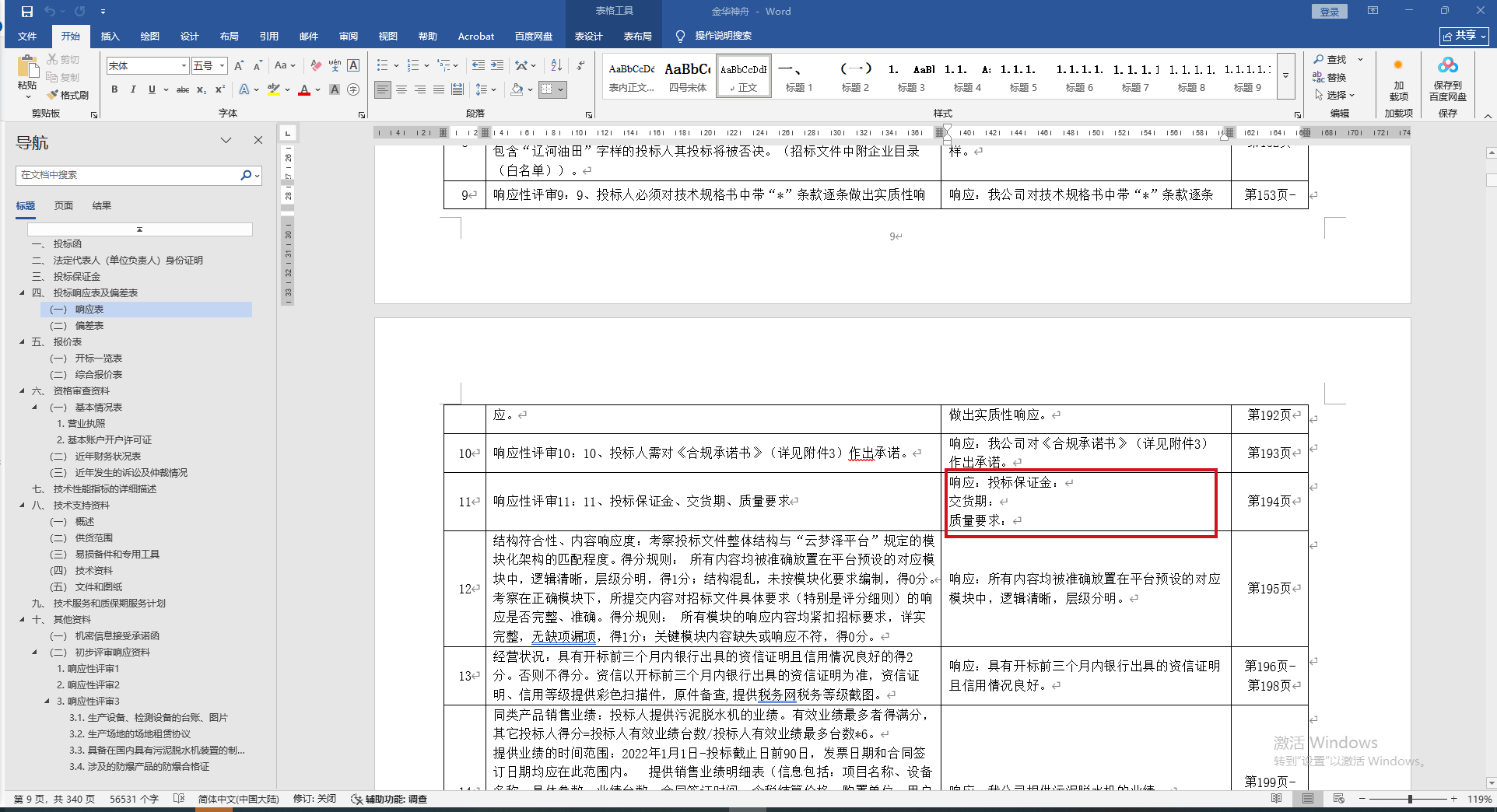This screenshot has width=1497, height=812.
Task: Click the 共享 share button
Action: [x=1464, y=36]
